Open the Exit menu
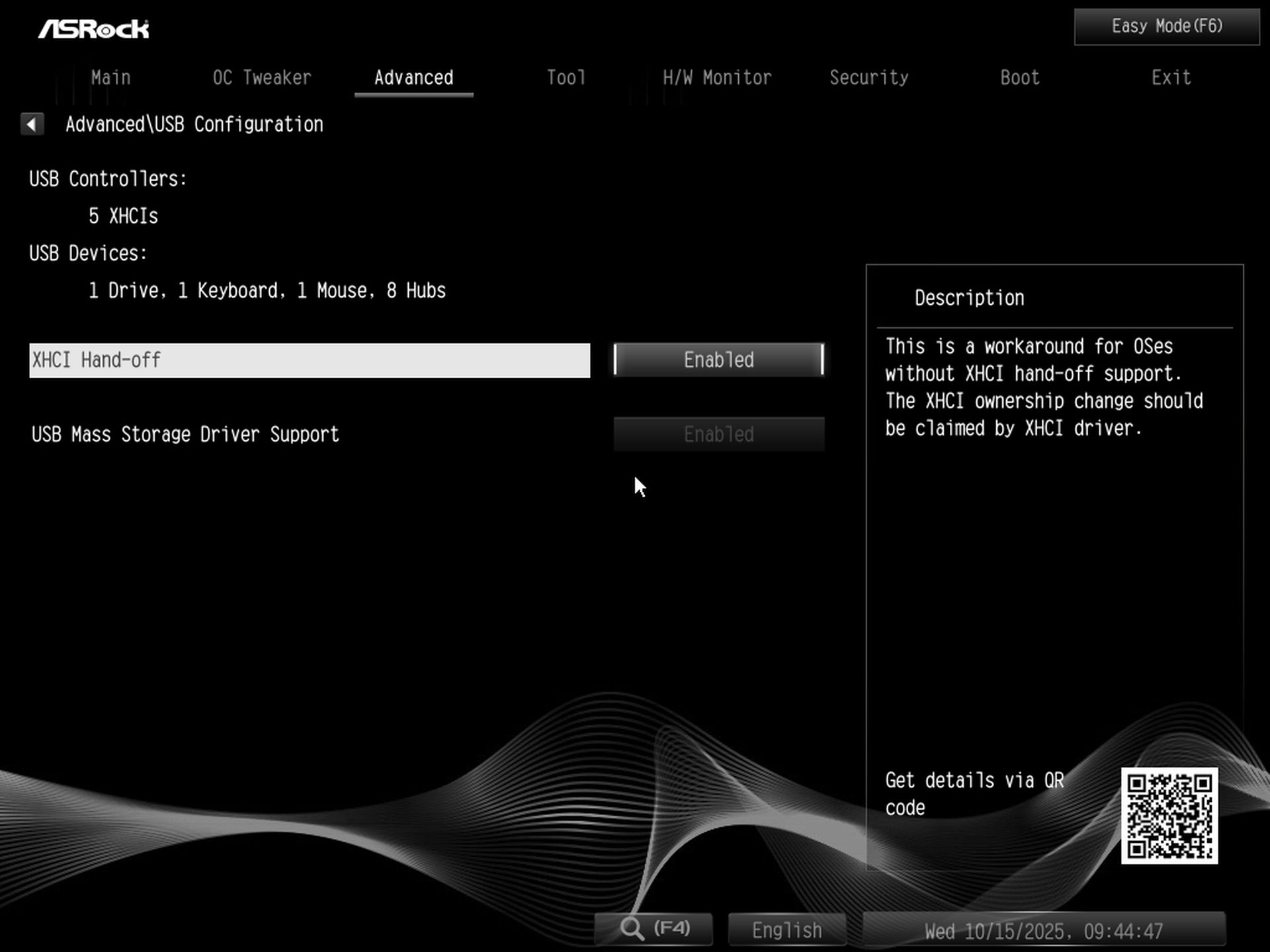1270x952 pixels. tap(1171, 77)
